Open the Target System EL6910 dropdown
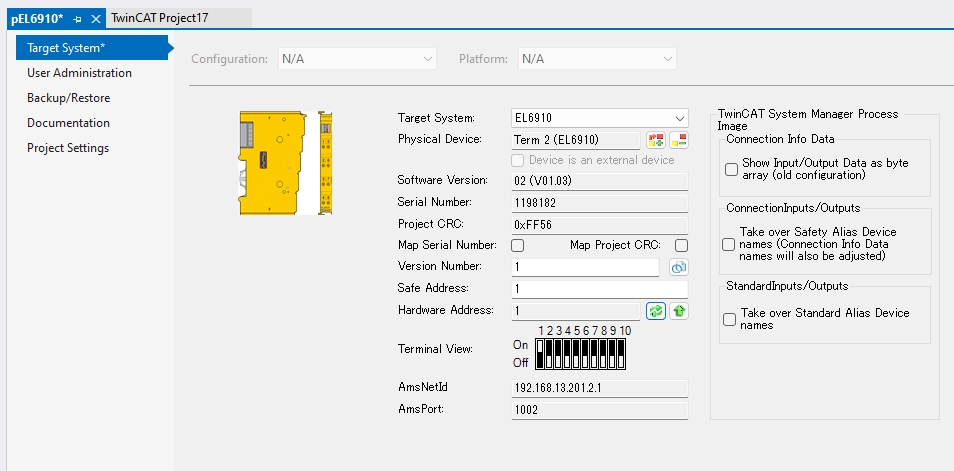The height and width of the screenshot is (471, 954). coord(680,118)
